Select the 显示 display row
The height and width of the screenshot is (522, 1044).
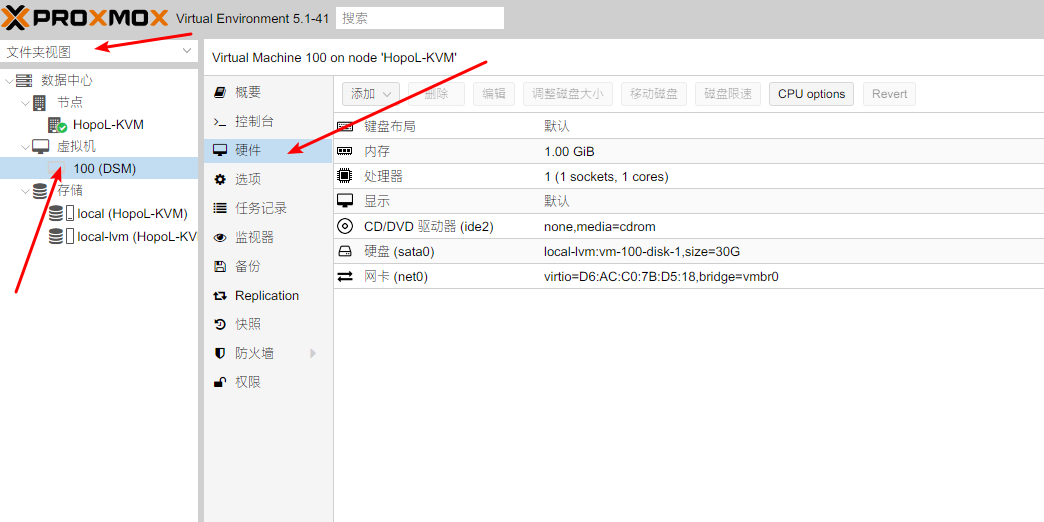pyautogui.click(x=688, y=201)
